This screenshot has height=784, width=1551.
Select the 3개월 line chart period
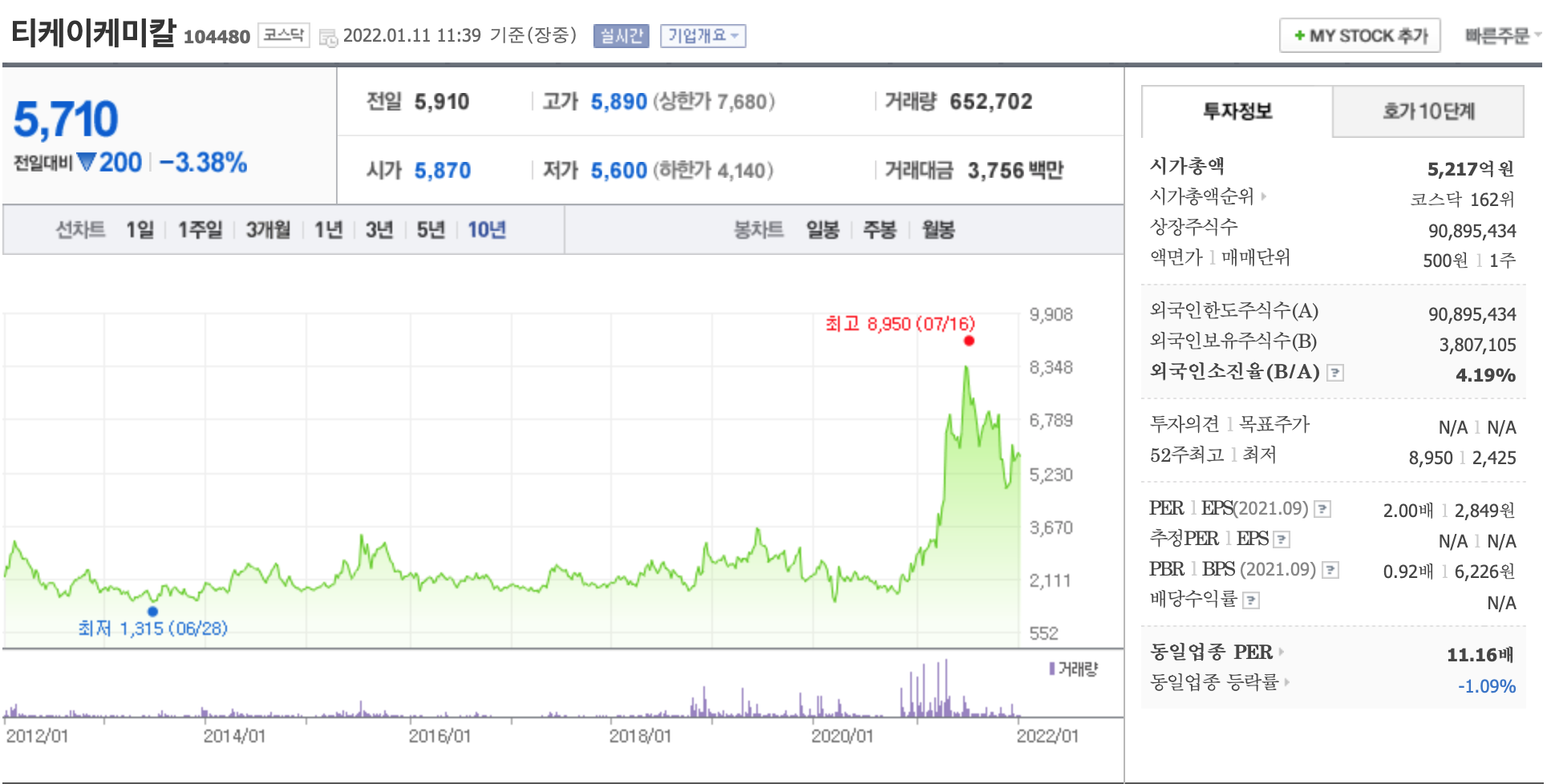268,230
